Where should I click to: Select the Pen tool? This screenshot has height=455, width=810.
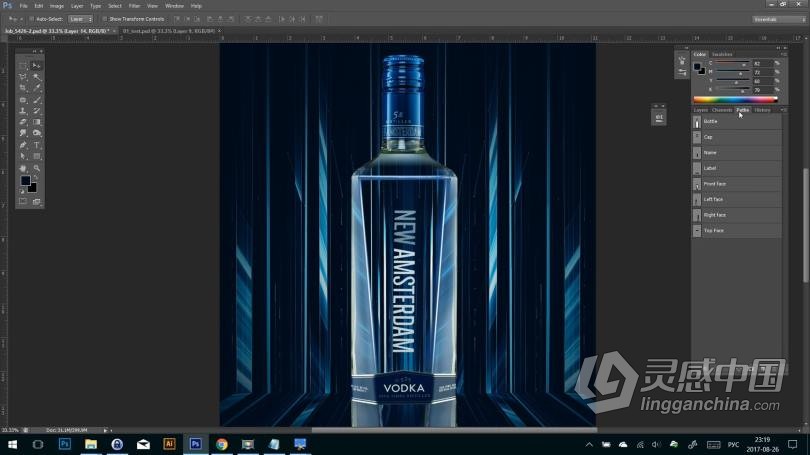point(23,145)
